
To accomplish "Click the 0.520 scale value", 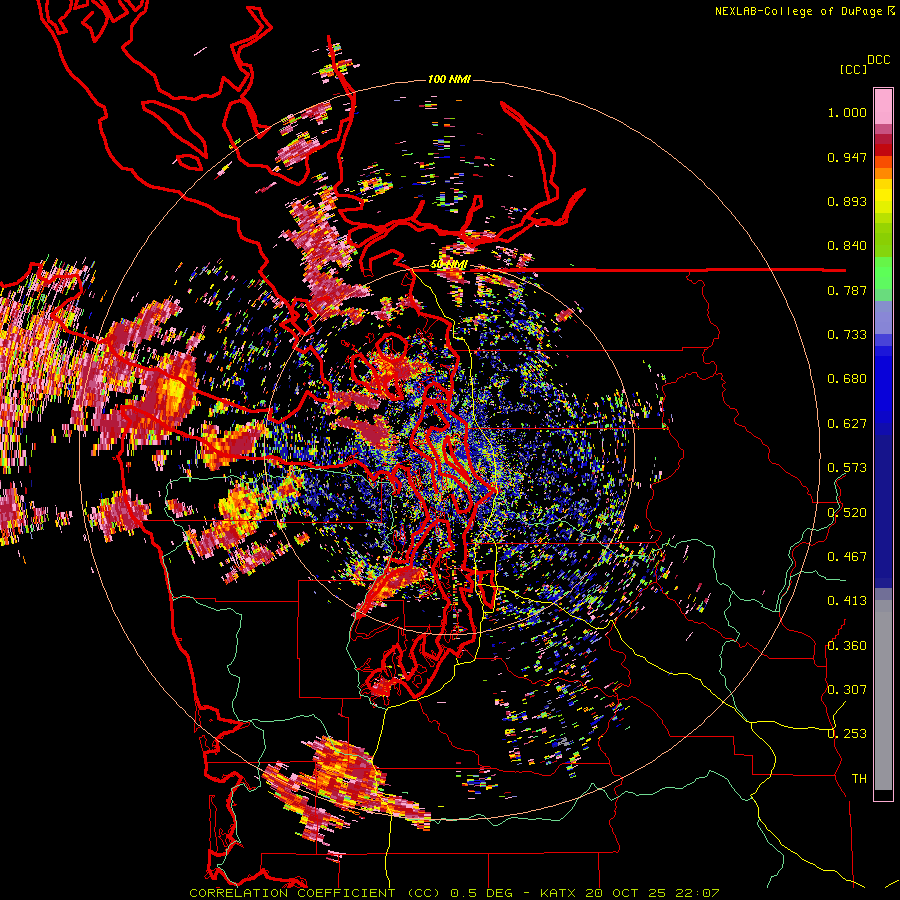I will point(847,513).
